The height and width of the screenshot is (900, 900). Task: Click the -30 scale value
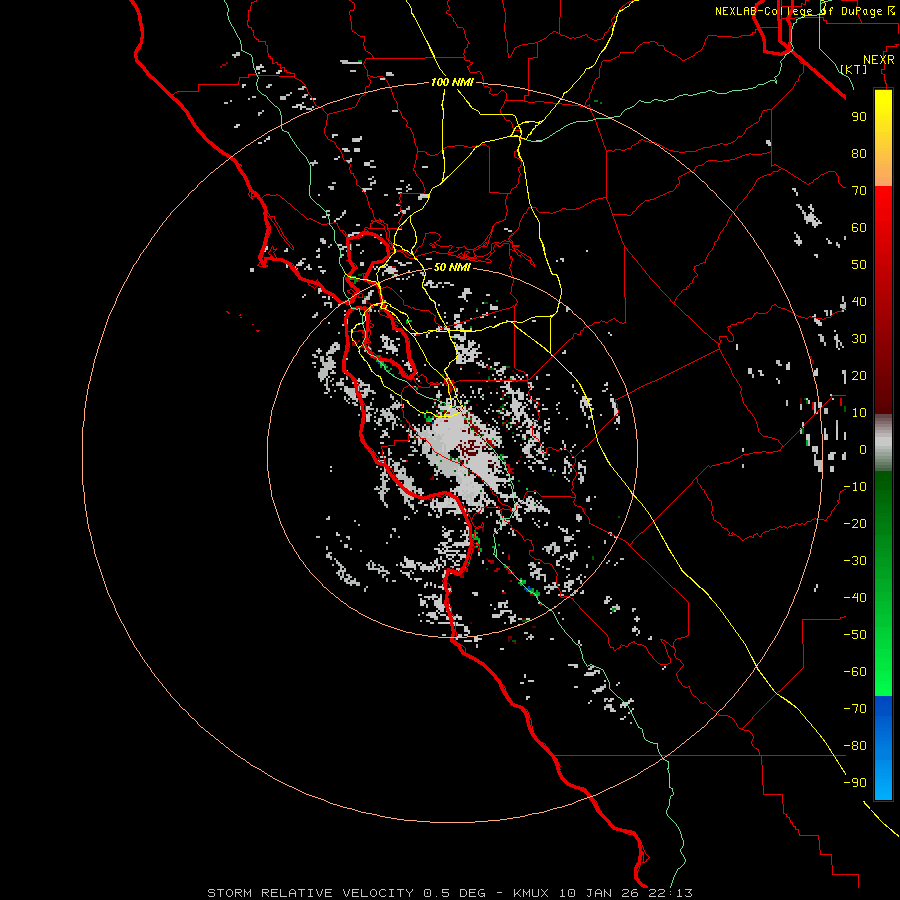point(855,561)
